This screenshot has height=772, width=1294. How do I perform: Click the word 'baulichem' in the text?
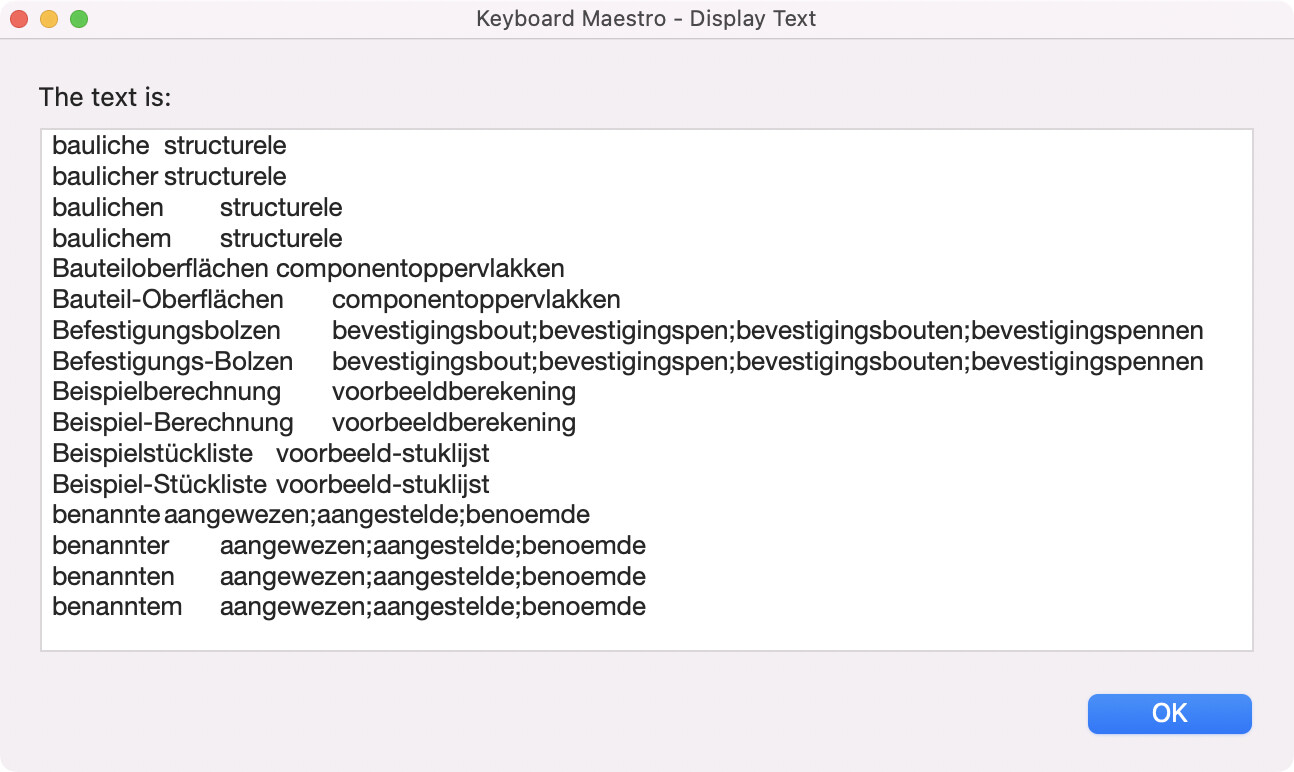click(111, 239)
